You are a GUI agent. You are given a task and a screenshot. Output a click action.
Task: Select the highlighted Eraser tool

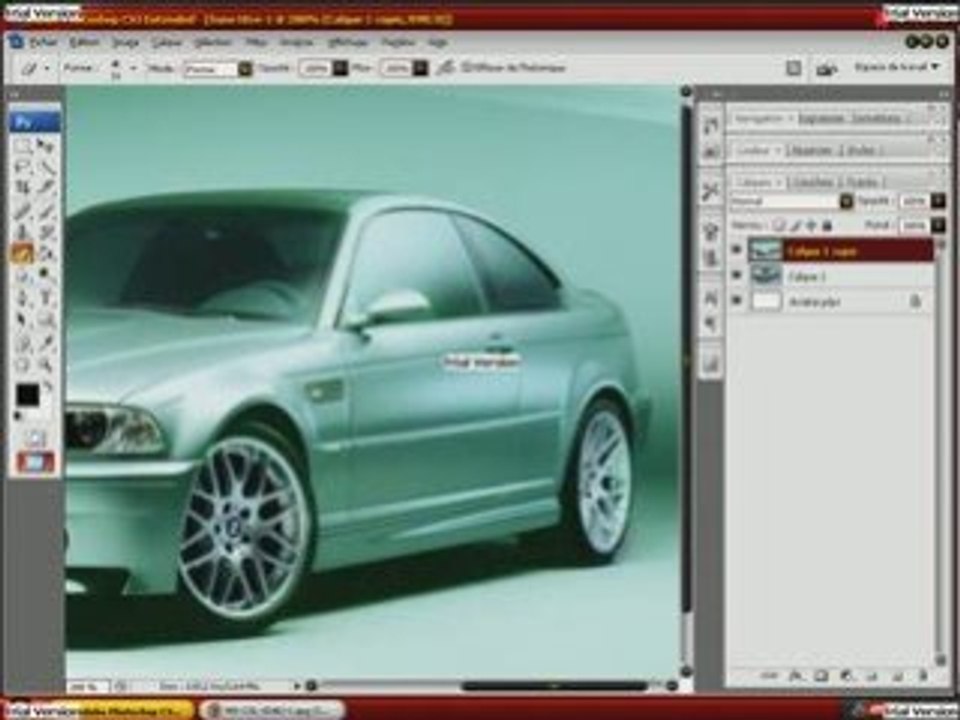pos(23,253)
